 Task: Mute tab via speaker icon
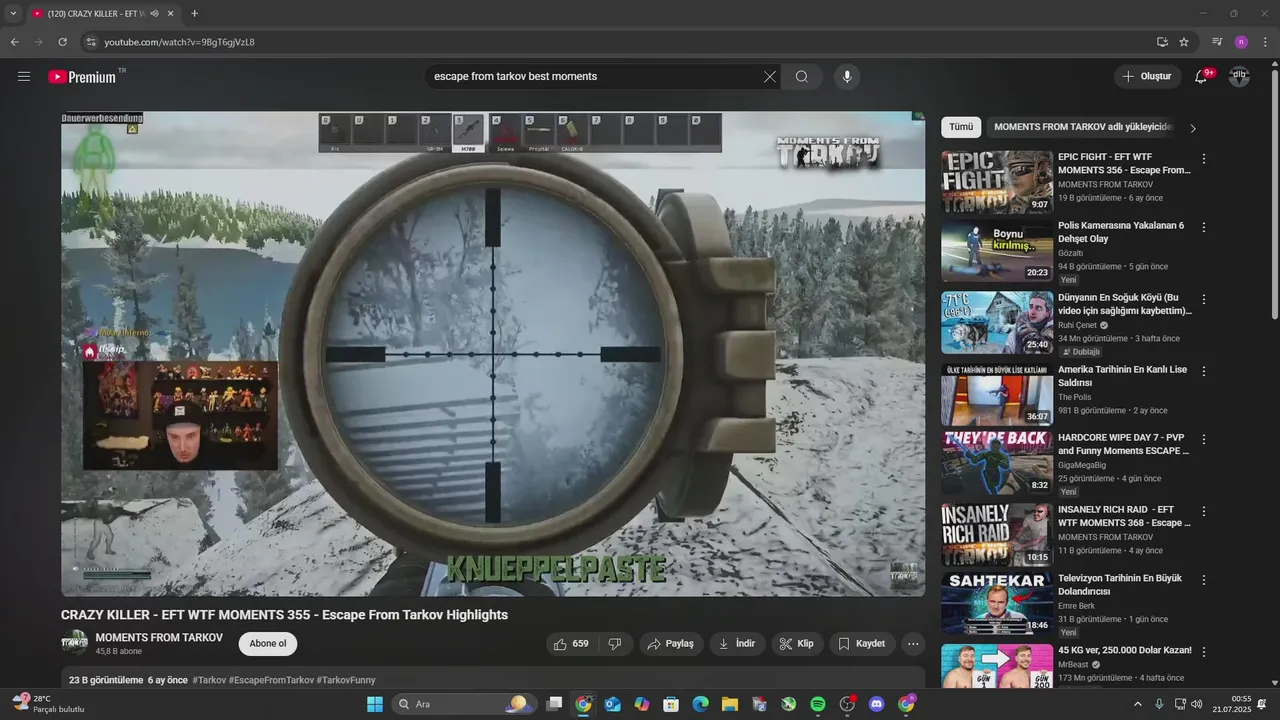tap(154, 14)
